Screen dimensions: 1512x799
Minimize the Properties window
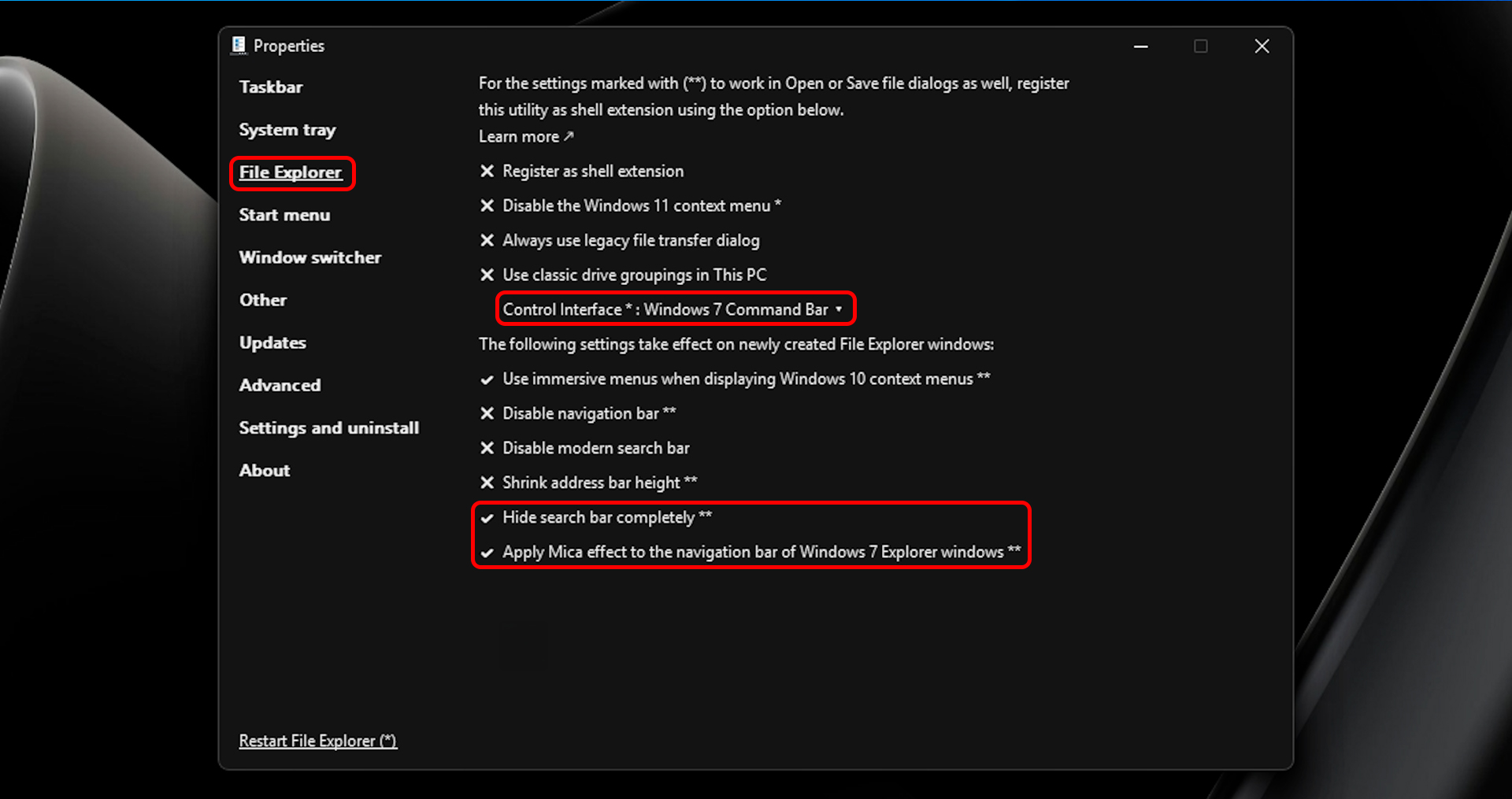[x=1140, y=46]
